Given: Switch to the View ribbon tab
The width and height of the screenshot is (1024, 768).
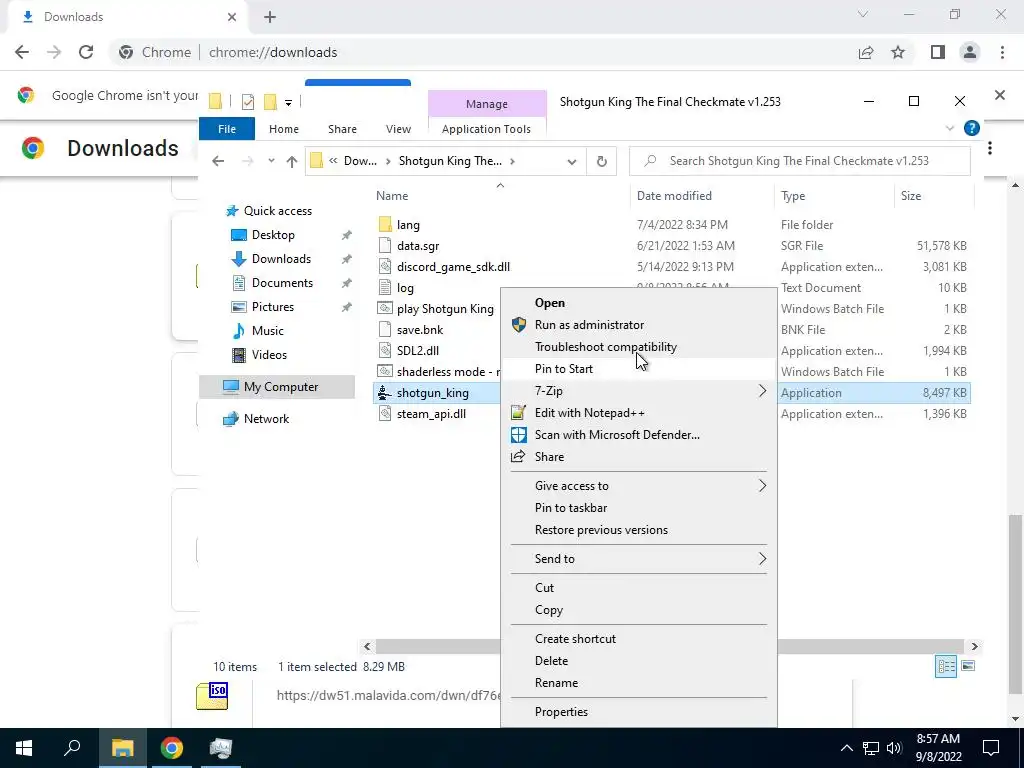Looking at the screenshot, I should coord(398,129).
